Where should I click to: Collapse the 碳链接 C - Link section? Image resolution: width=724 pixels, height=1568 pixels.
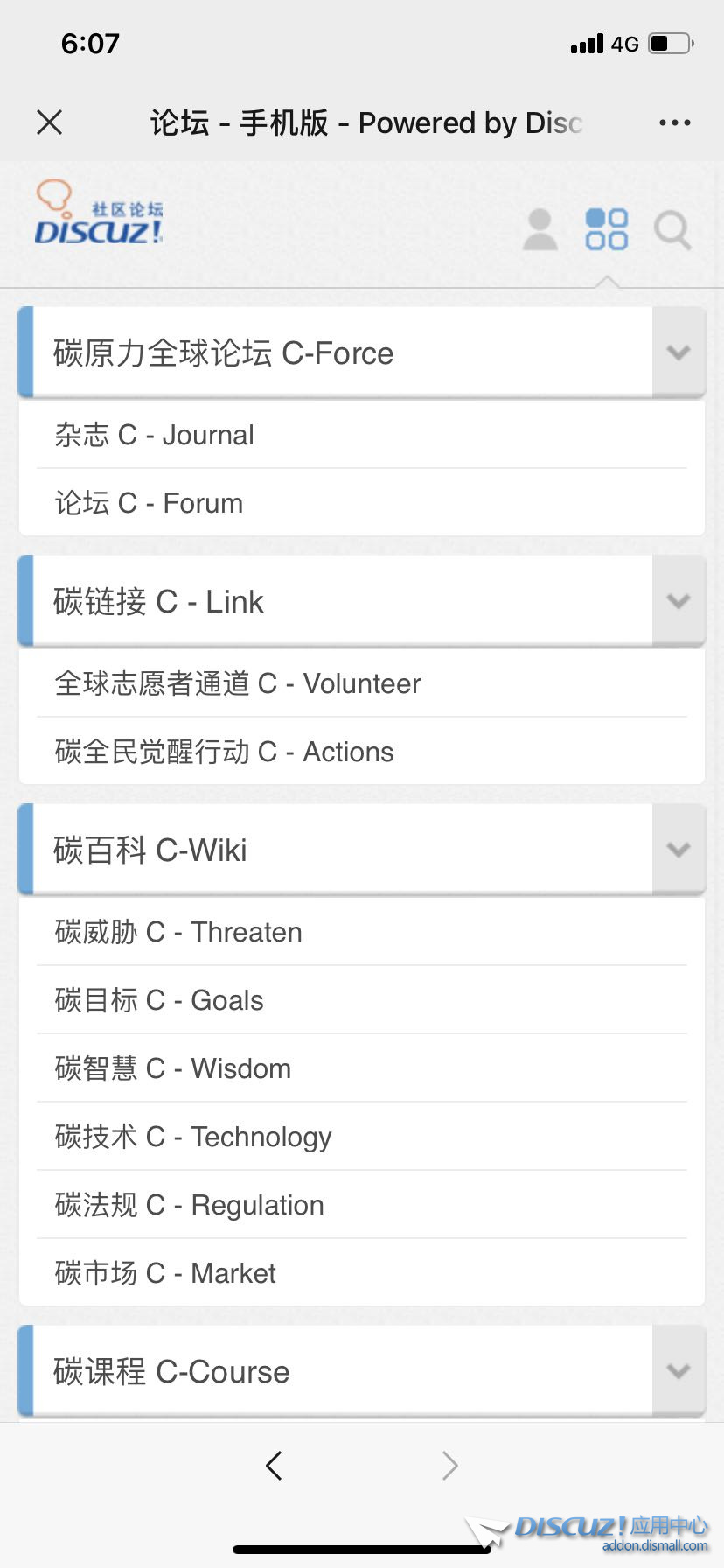click(679, 601)
